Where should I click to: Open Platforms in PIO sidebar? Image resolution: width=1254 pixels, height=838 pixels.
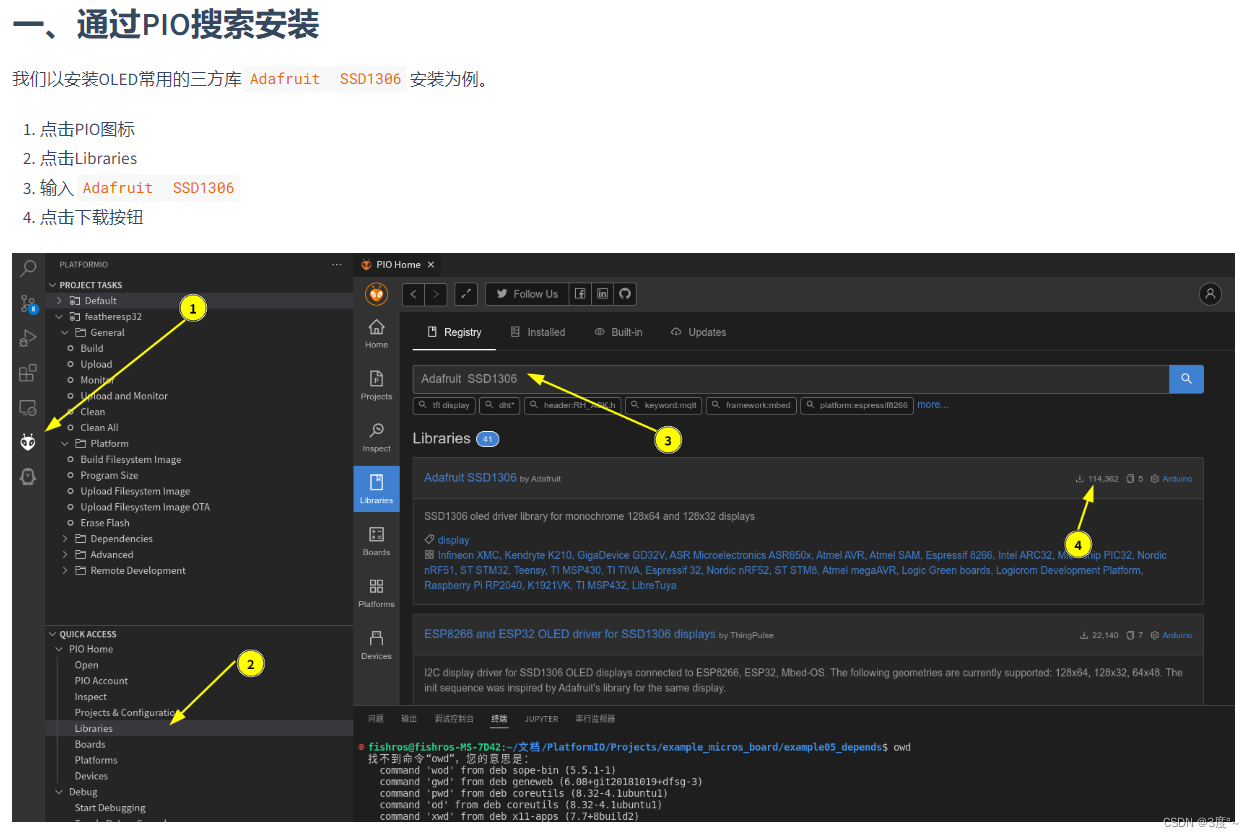coord(376,594)
